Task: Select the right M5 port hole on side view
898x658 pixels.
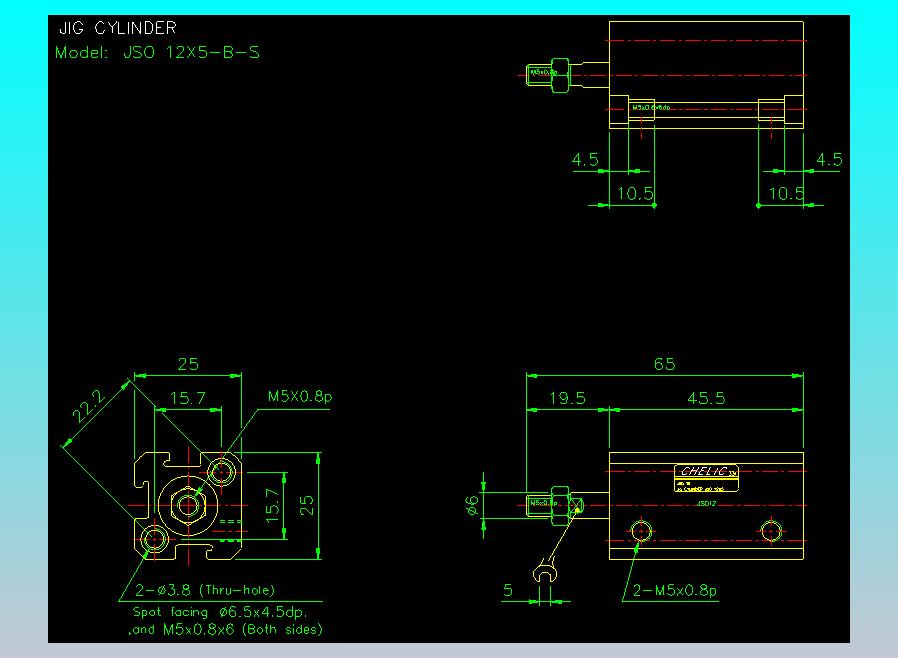Action: (x=771, y=531)
